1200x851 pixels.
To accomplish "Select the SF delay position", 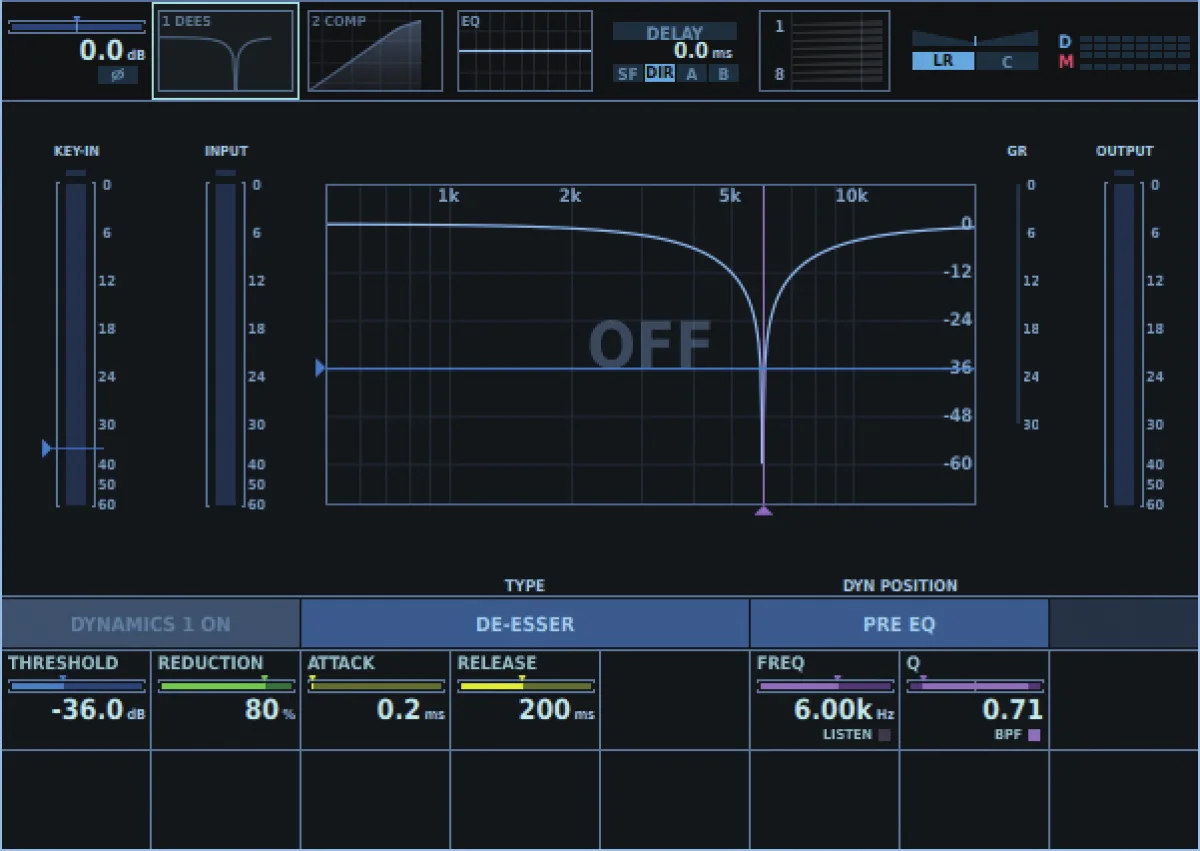I will tap(627, 74).
